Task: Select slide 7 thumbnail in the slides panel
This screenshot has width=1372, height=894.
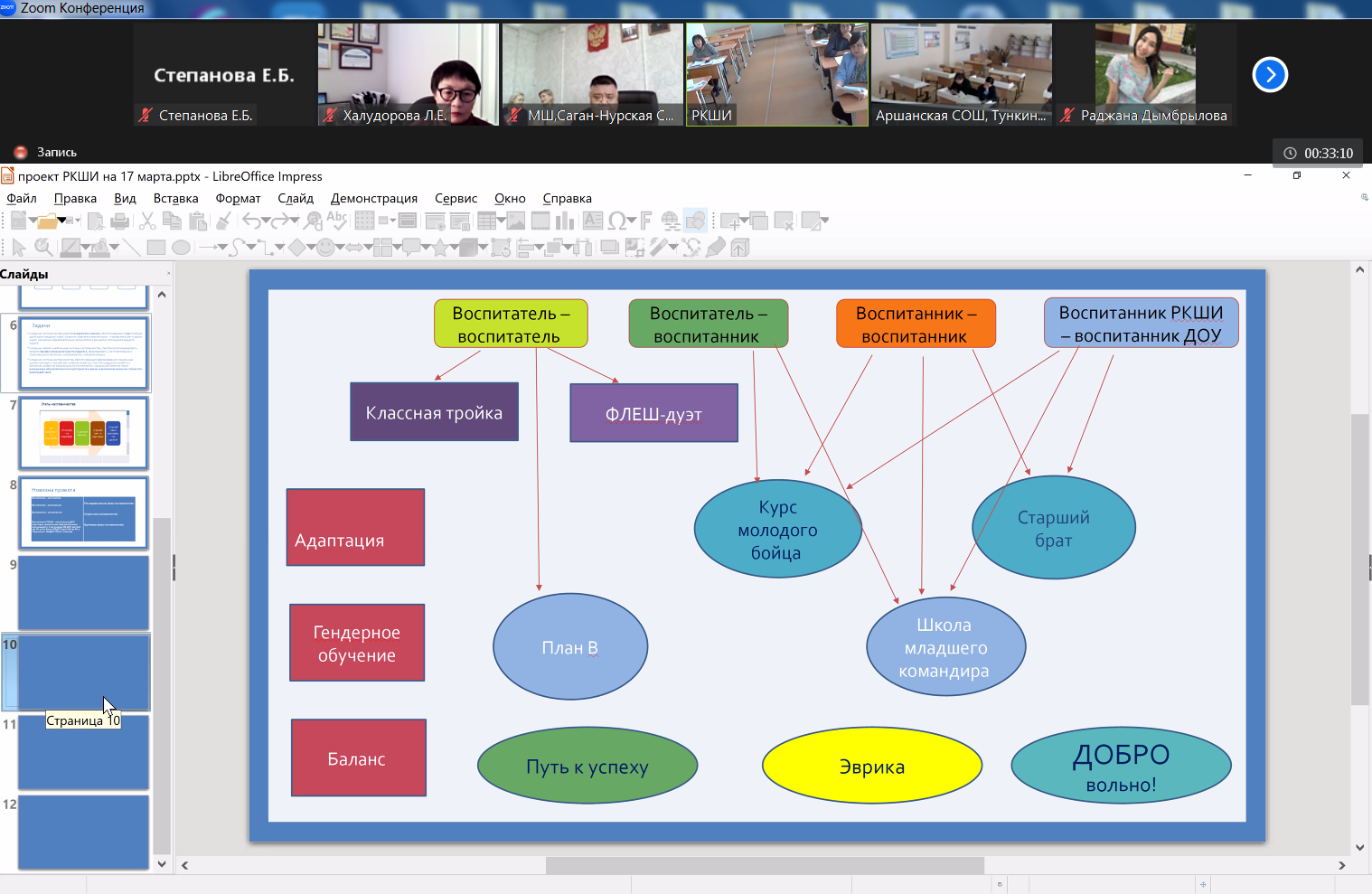Action: point(83,433)
